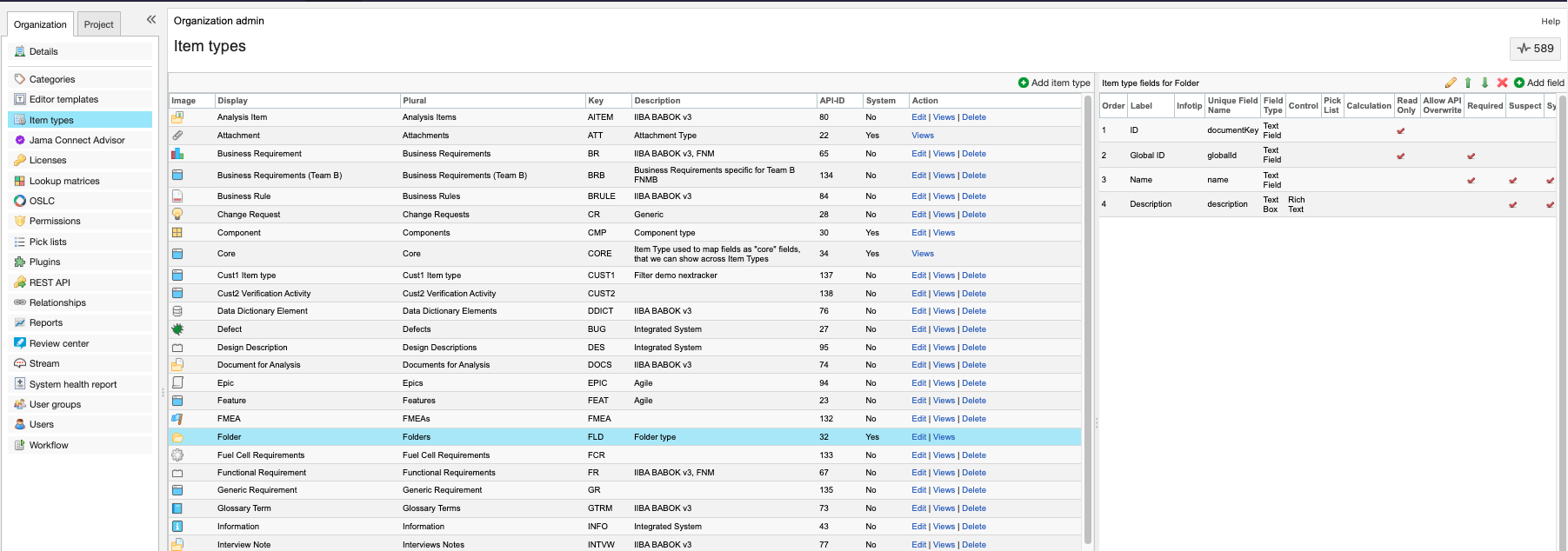
Task: Open Workflow in the sidebar
Action: click(x=80, y=445)
